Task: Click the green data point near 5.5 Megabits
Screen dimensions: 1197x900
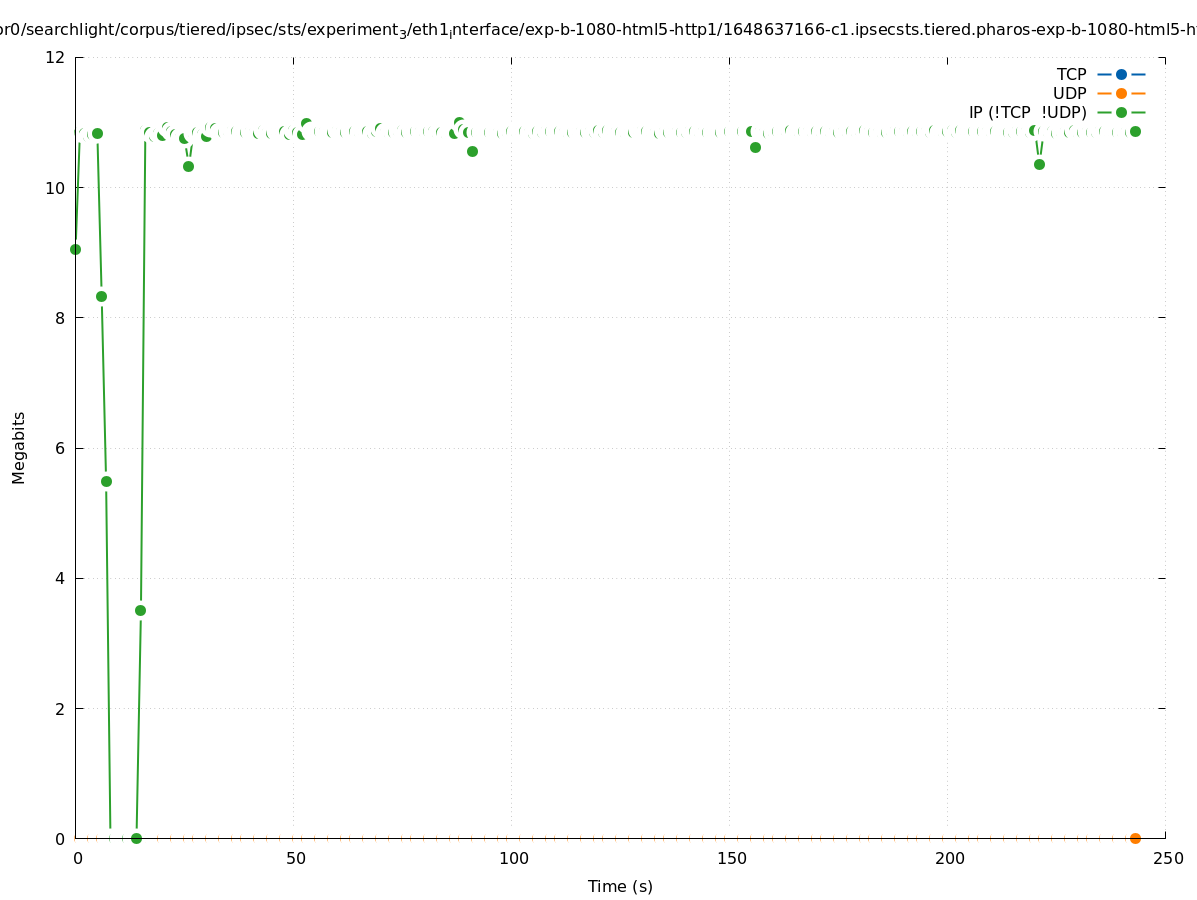Action: pyautogui.click(x=106, y=481)
